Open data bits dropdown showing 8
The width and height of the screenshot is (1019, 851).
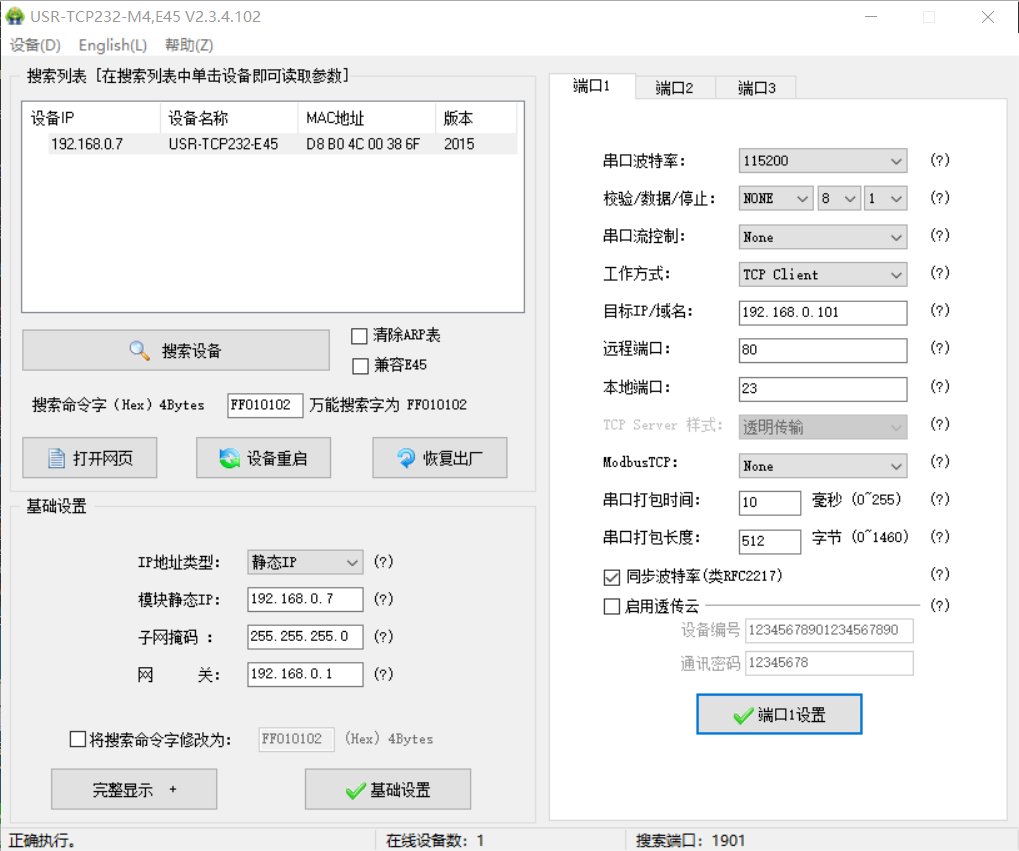[839, 198]
